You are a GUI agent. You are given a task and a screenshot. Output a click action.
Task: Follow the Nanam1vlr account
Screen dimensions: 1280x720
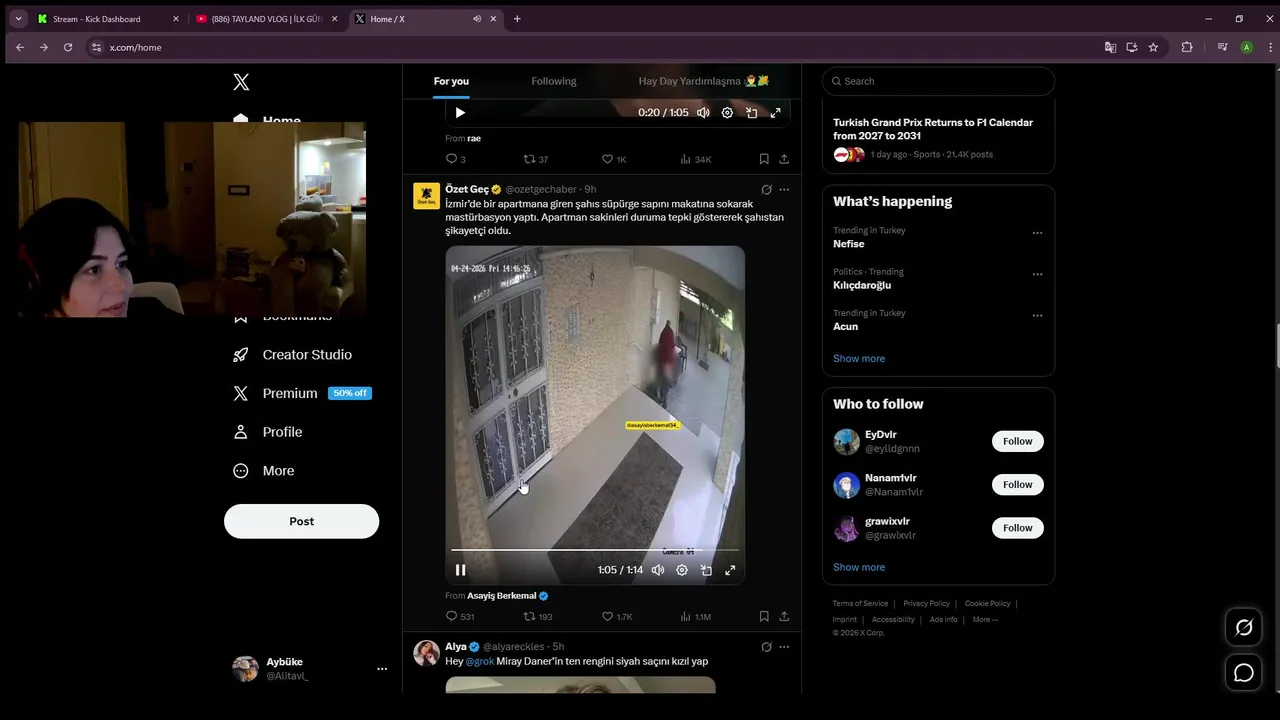point(1017,484)
